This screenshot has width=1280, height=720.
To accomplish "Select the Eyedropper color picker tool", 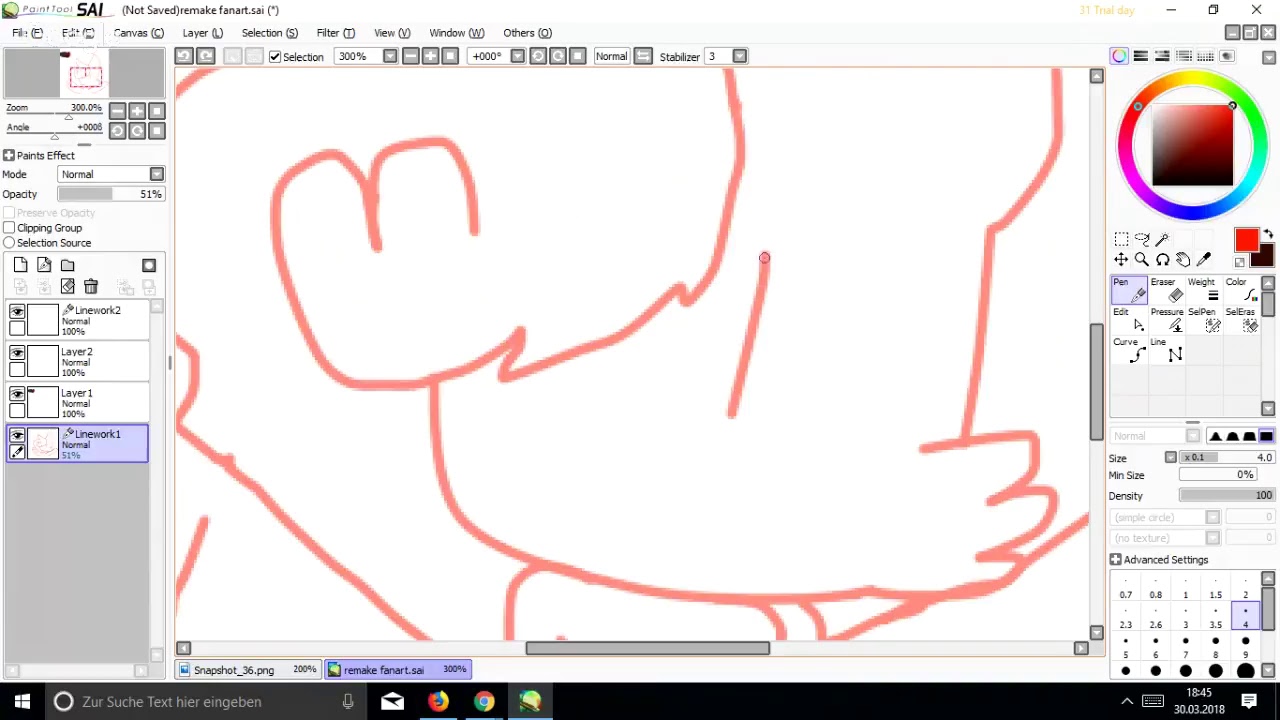I will pyautogui.click(x=1203, y=258).
